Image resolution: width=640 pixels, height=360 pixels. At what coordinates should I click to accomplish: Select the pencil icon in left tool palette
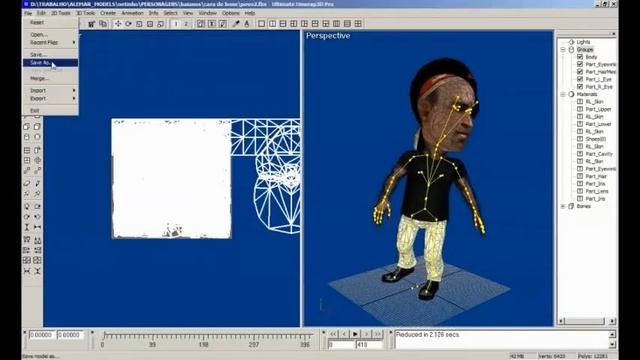37,183
